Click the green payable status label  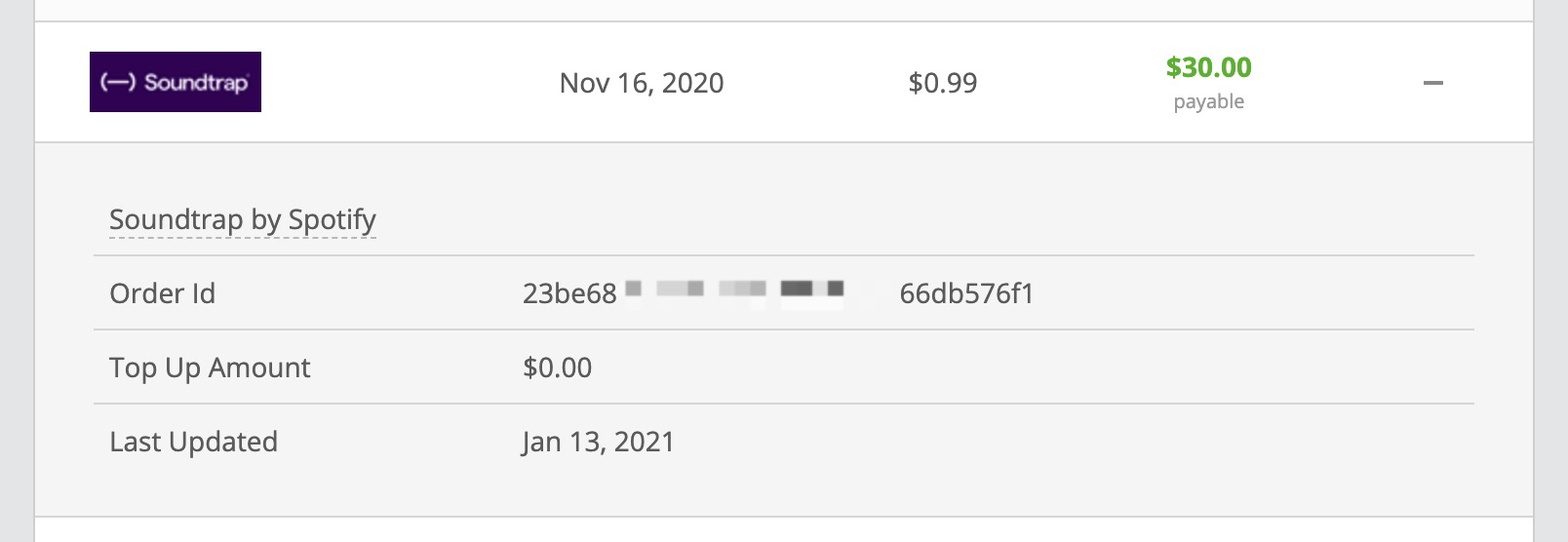tap(1209, 101)
